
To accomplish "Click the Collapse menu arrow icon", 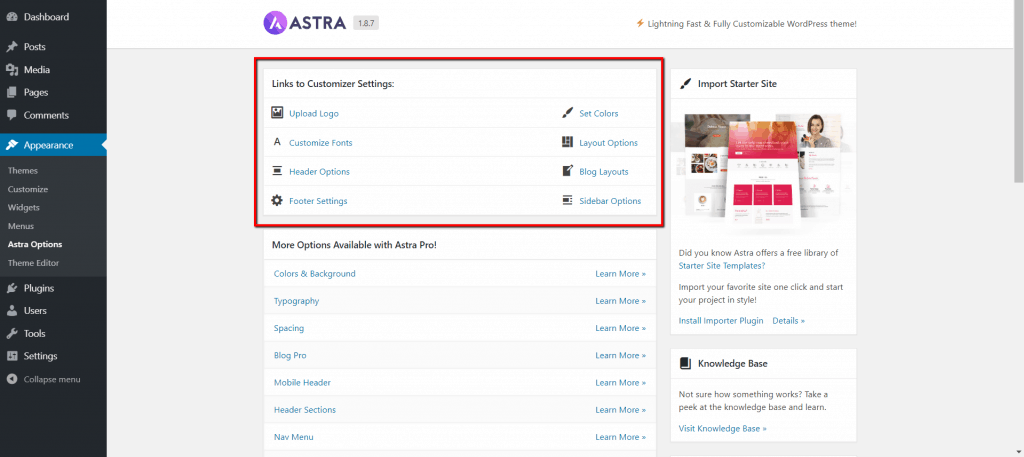I will click(12, 379).
